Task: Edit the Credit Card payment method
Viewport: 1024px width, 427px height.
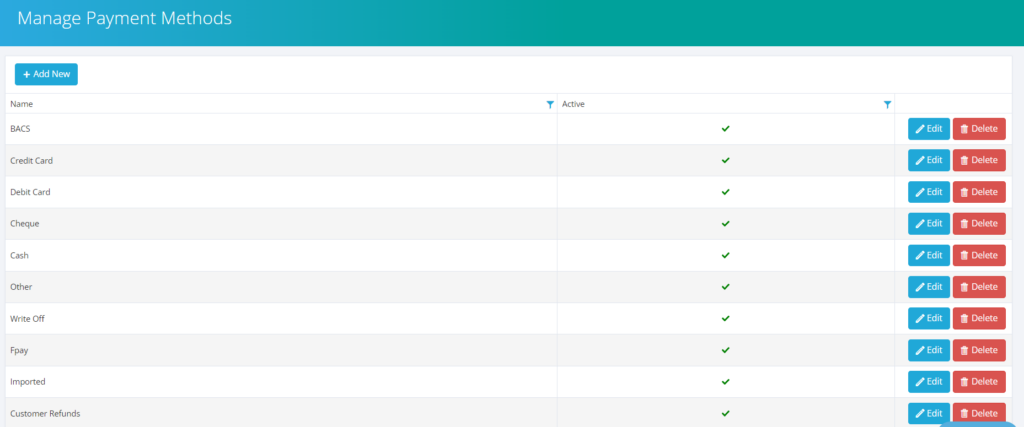Action: (929, 160)
